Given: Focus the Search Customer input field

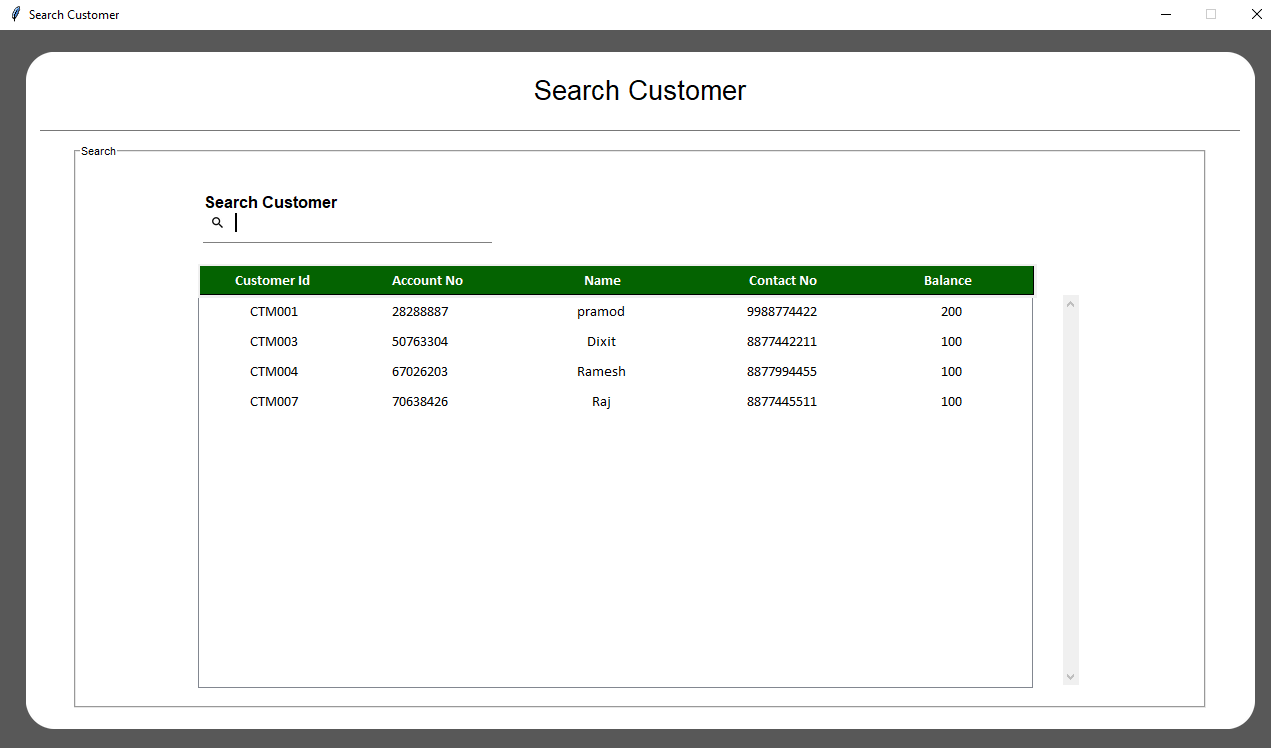Looking at the screenshot, I should coord(360,223).
